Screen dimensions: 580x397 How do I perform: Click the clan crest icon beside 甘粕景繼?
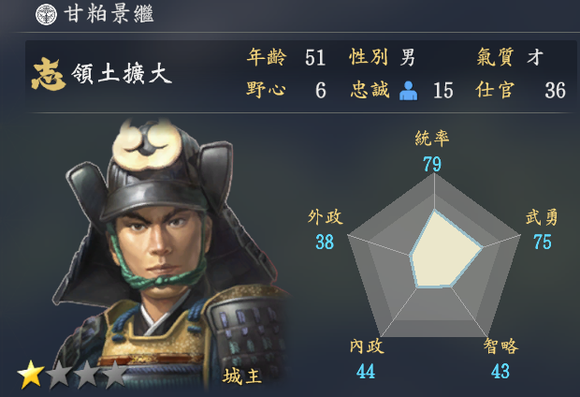coord(46,15)
